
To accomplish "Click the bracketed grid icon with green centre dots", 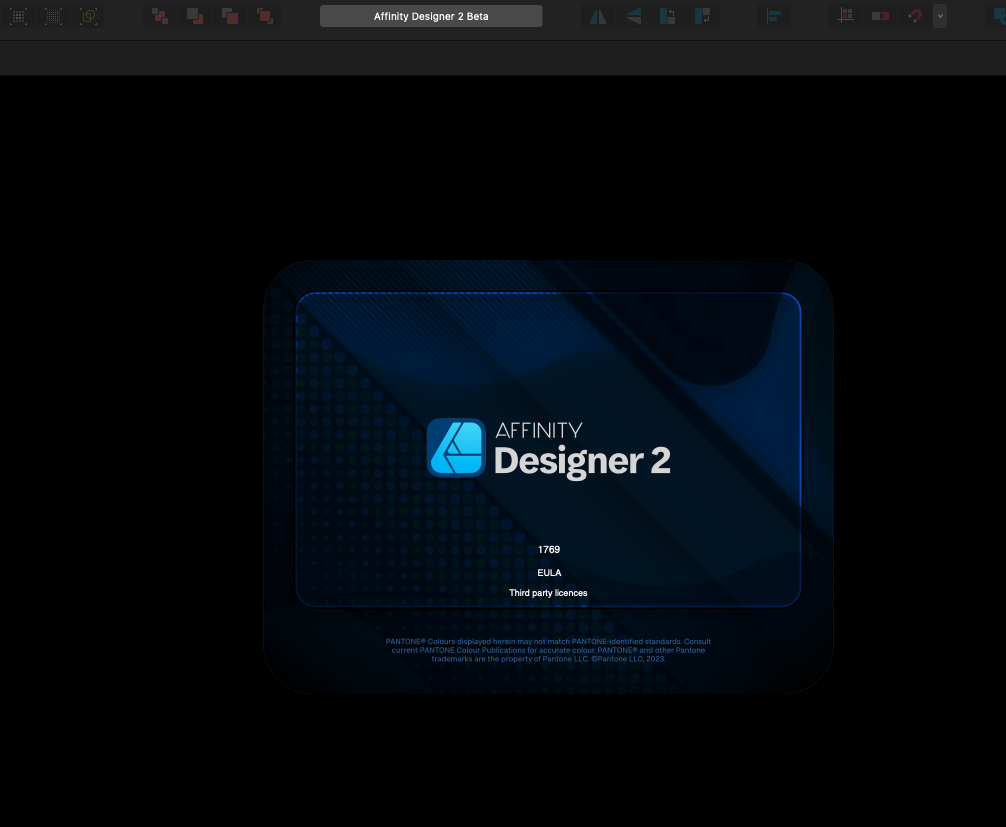I will click(19, 16).
